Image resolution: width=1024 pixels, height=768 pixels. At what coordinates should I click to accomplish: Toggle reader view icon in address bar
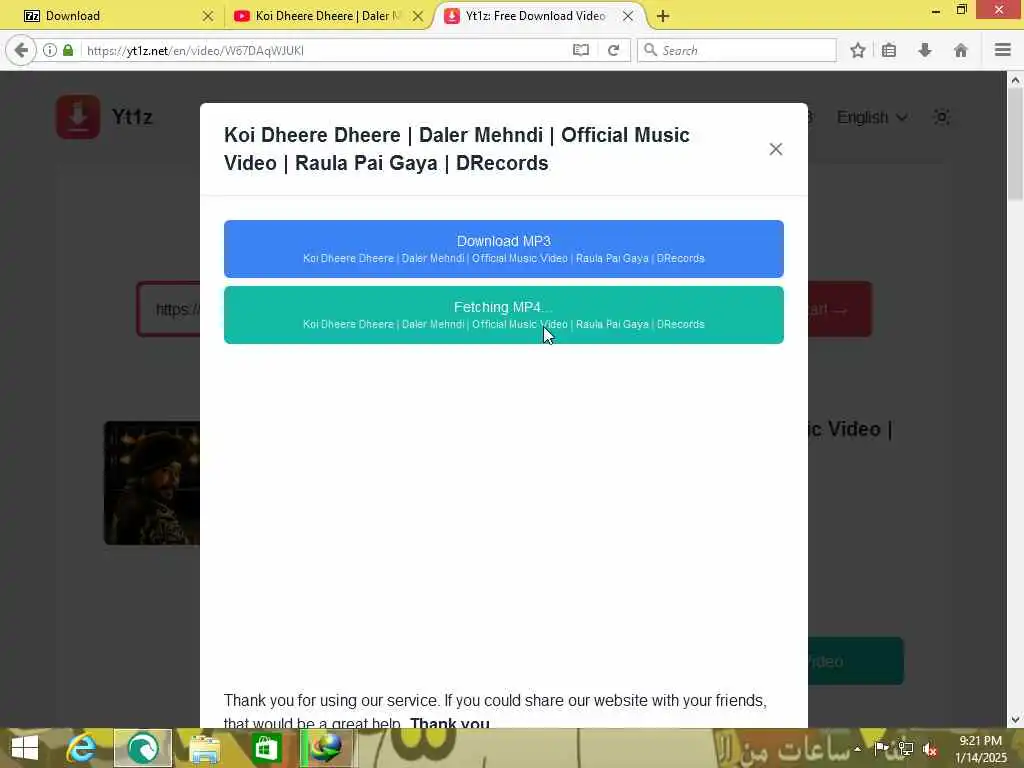point(581,50)
